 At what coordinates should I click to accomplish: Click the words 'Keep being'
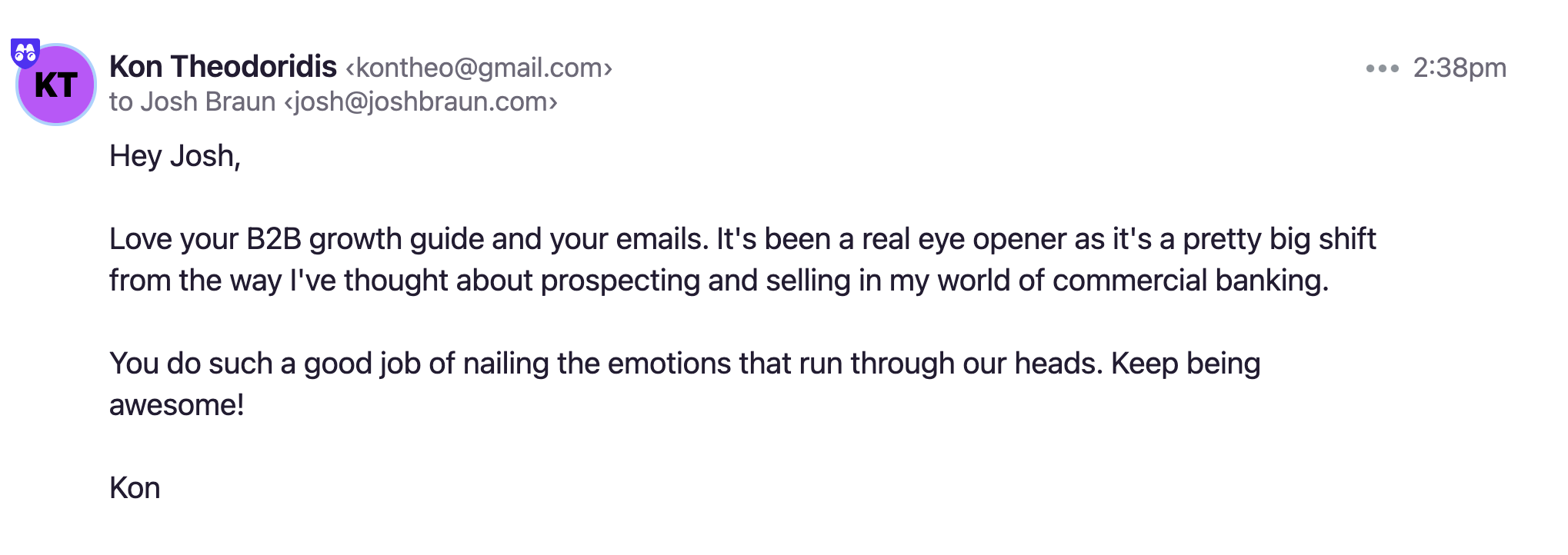click(x=1186, y=364)
